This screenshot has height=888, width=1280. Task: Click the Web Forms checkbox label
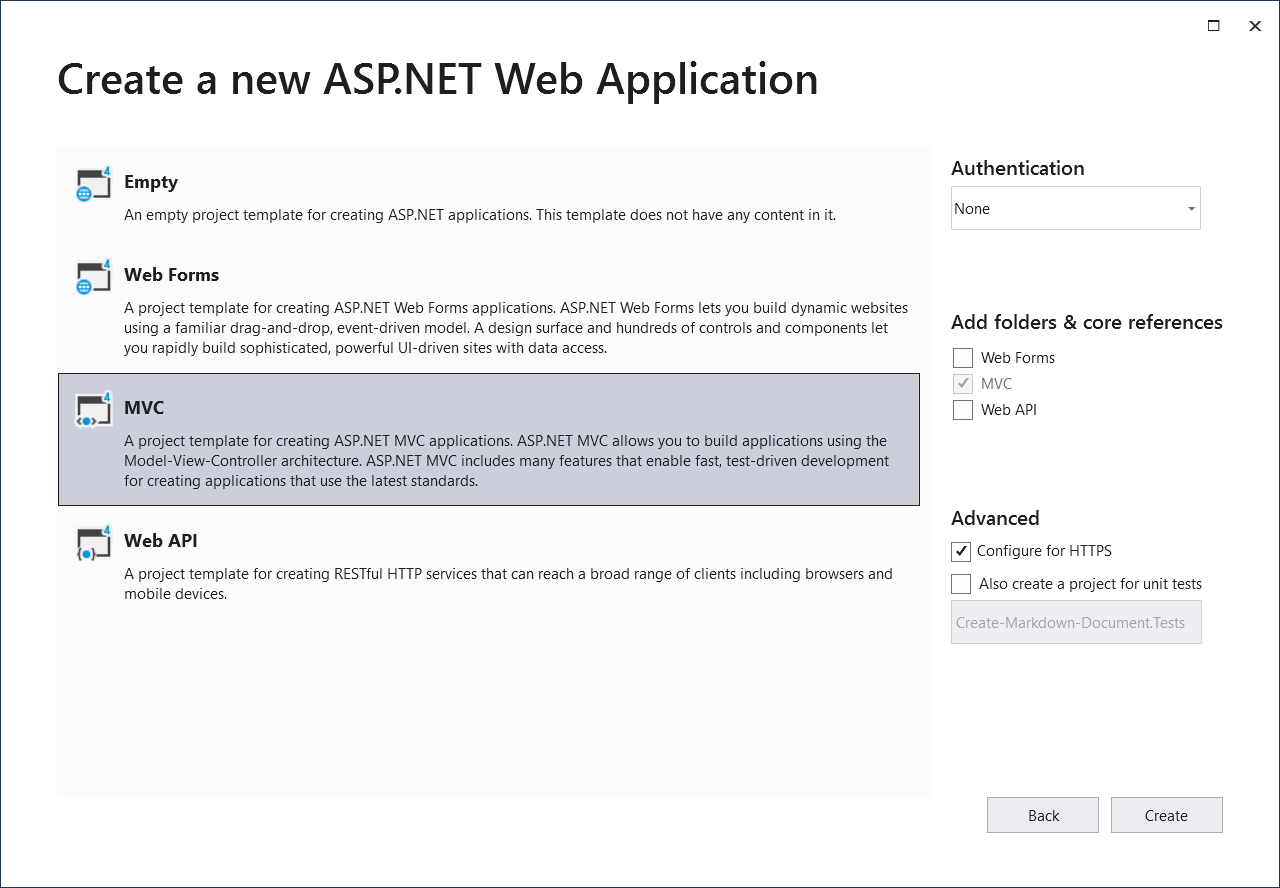pos(1018,358)
